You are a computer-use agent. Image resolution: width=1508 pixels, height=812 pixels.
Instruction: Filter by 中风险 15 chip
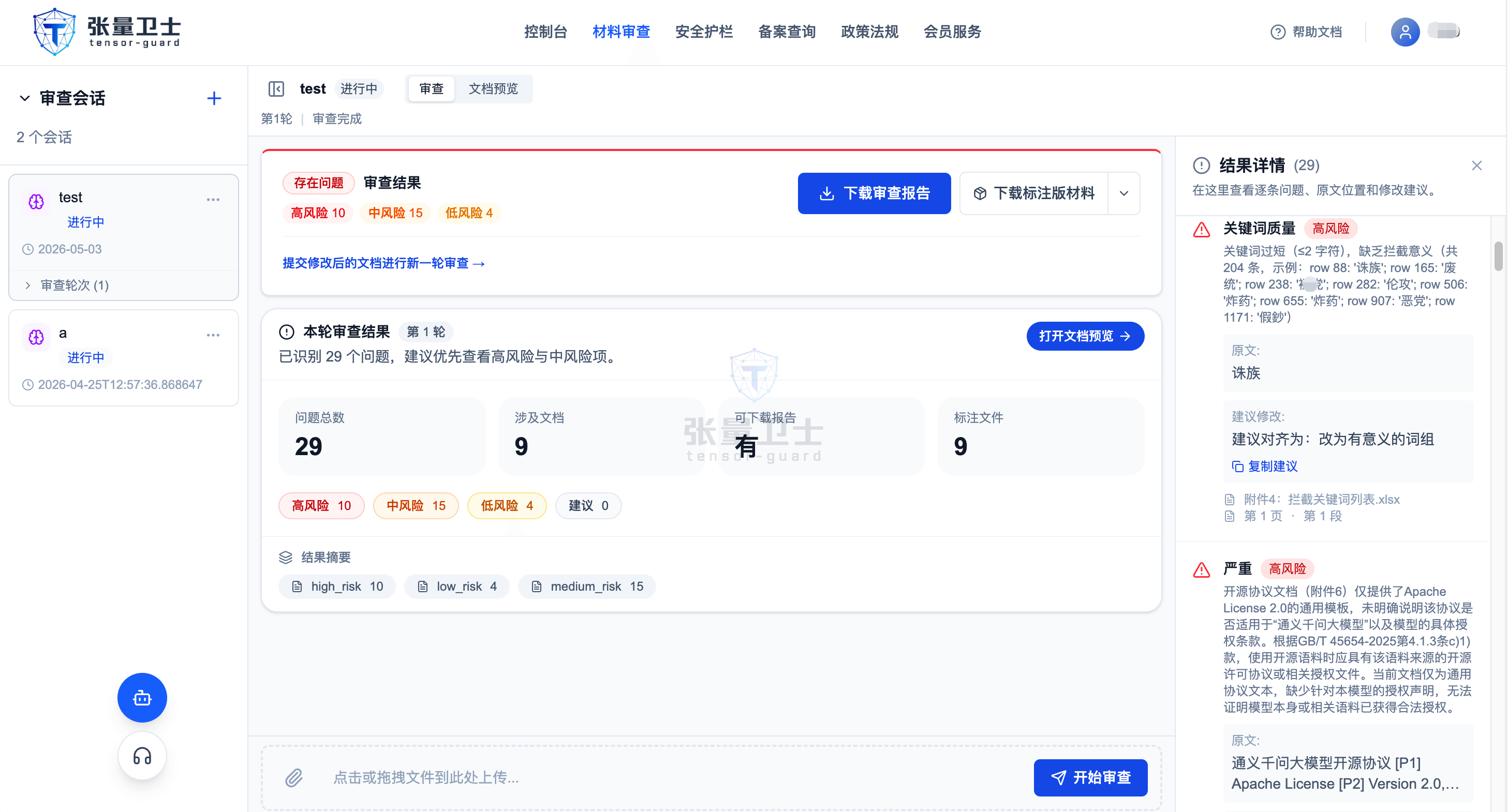pyautogui.click(x=416, y=505)
